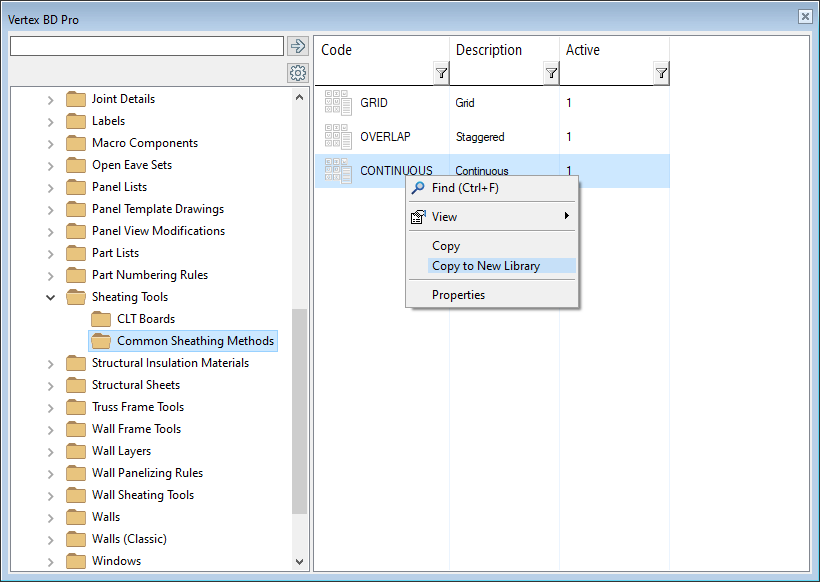820x582 pixels.
Task: Select the CLT Boards folder
Action: tap(145, 319)
